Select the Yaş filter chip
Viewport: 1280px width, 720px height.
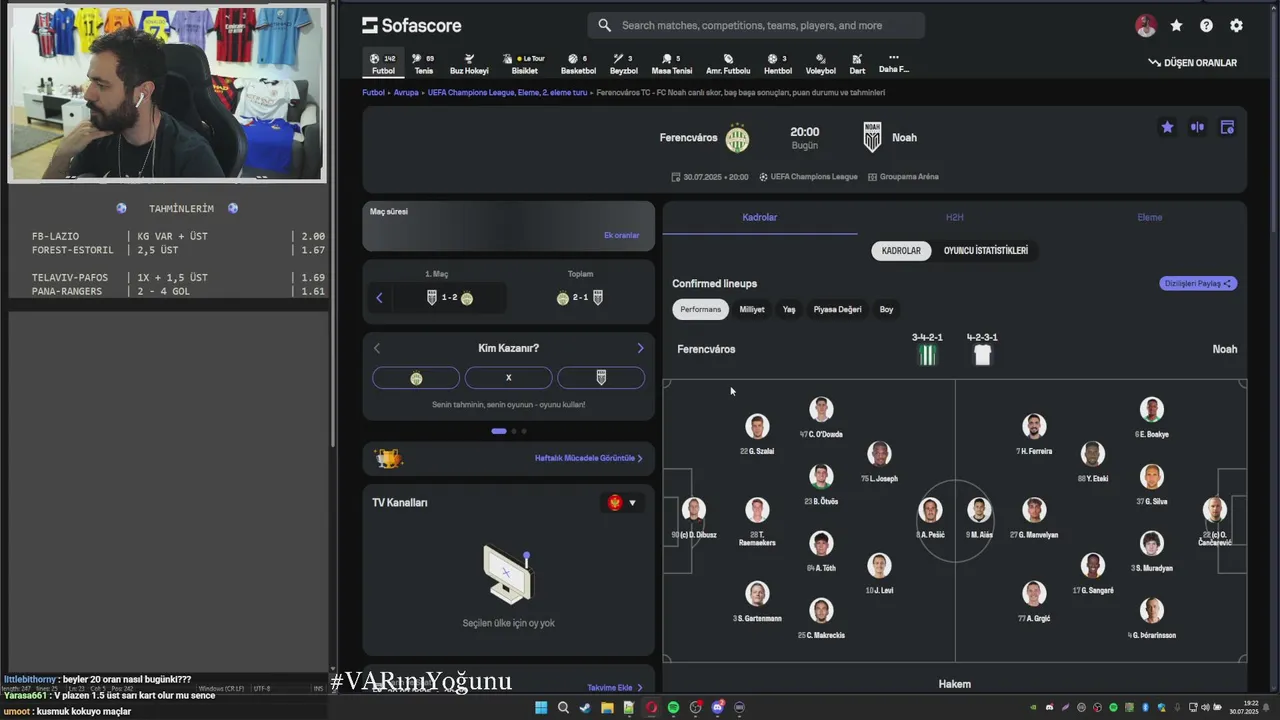(x=789, y=310)
